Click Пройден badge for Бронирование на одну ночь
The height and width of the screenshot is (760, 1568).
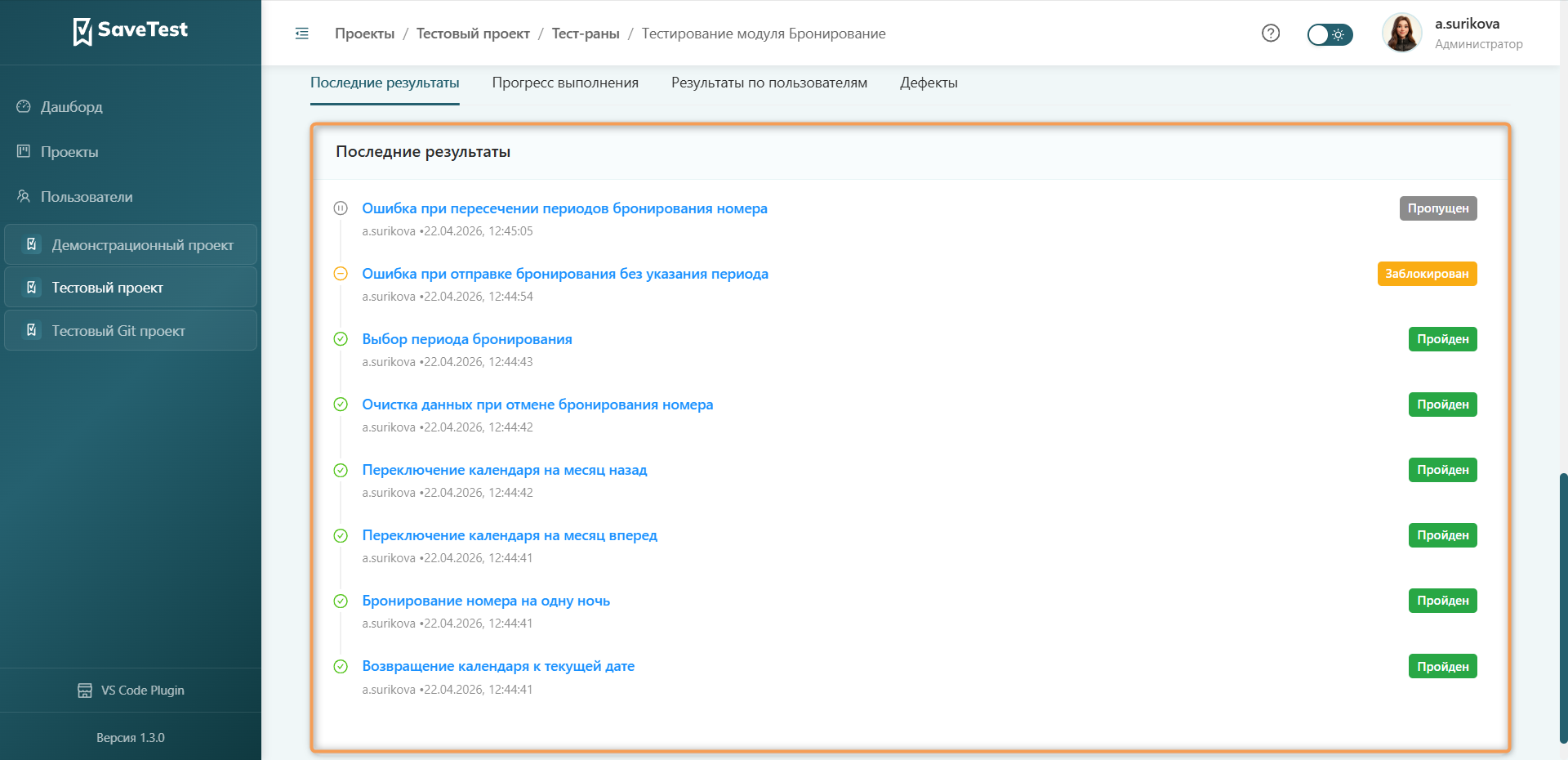[1443, 601]
